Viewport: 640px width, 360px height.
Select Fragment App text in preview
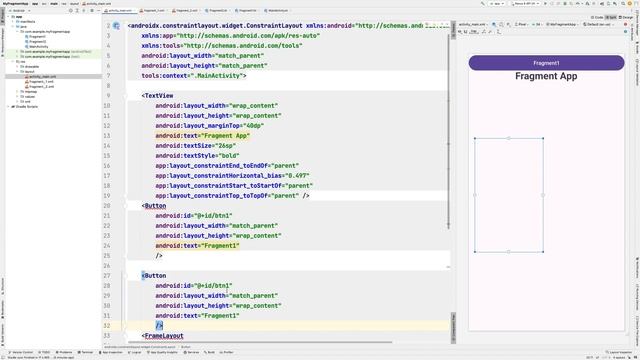[x=546, y=76]
